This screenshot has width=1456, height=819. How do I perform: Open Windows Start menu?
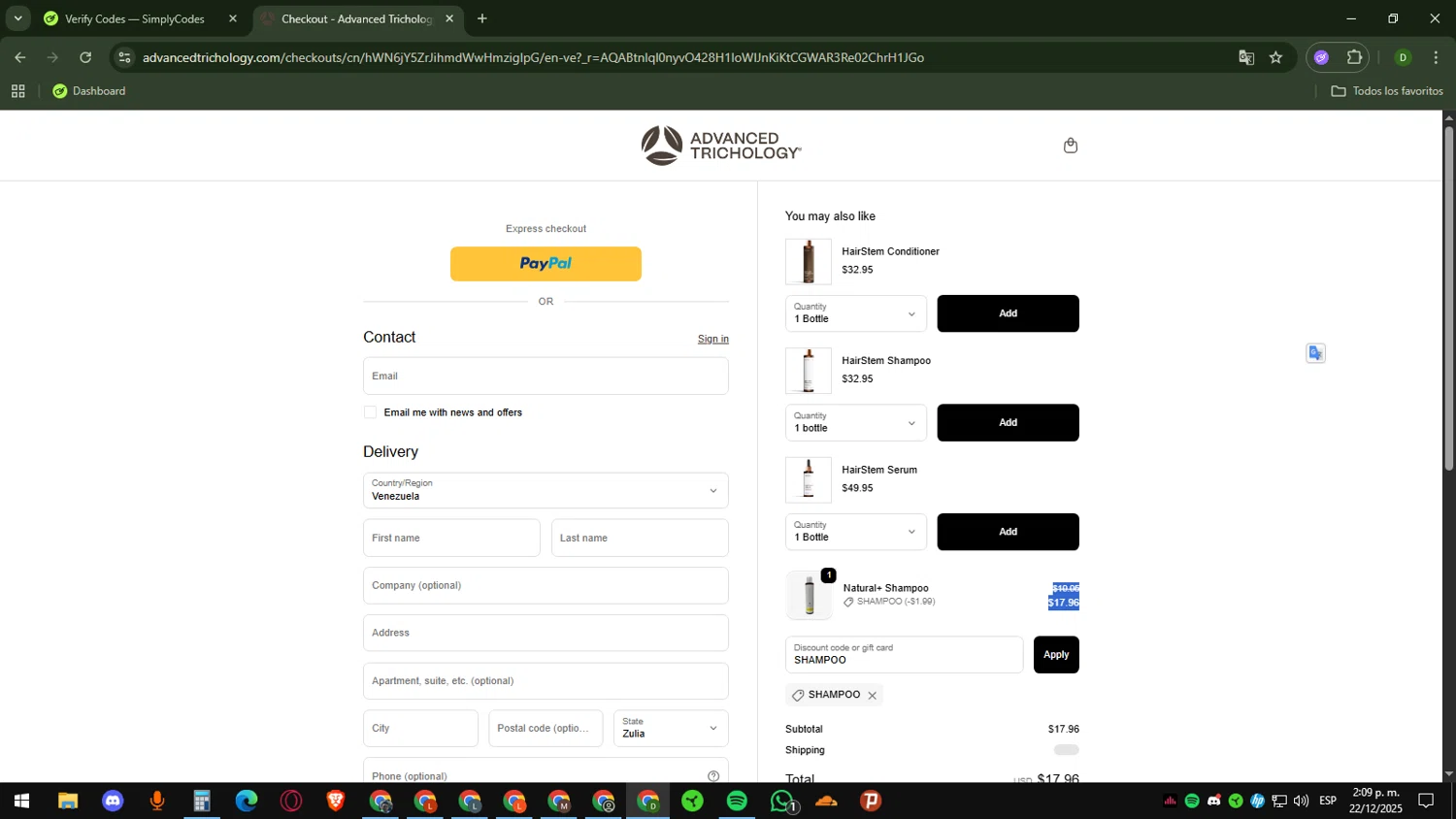point(21,801)
